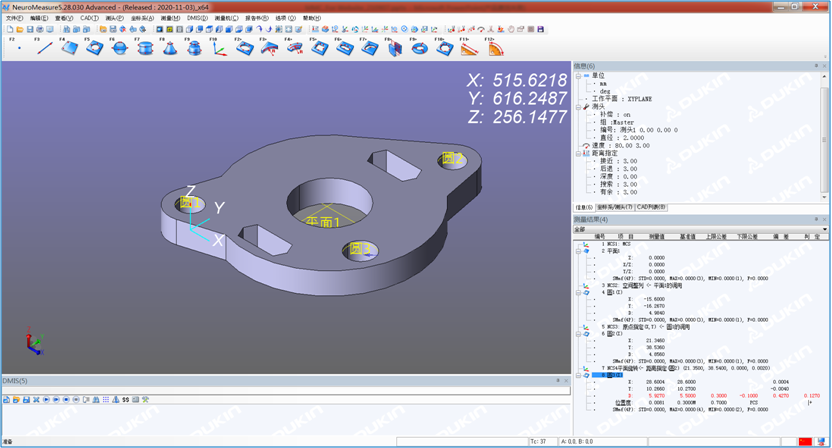Click the new file icon in toolbar
The width and height of the screenshot is (832, 448).
(9, 29)
